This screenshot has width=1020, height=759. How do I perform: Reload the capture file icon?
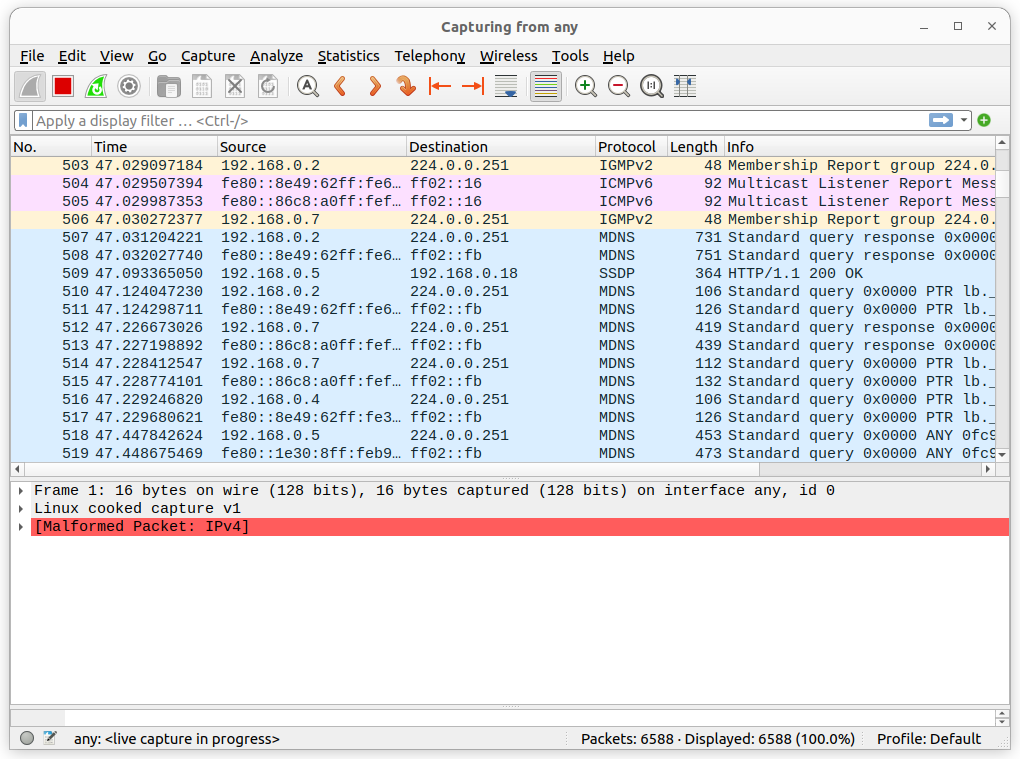(268, 87)
